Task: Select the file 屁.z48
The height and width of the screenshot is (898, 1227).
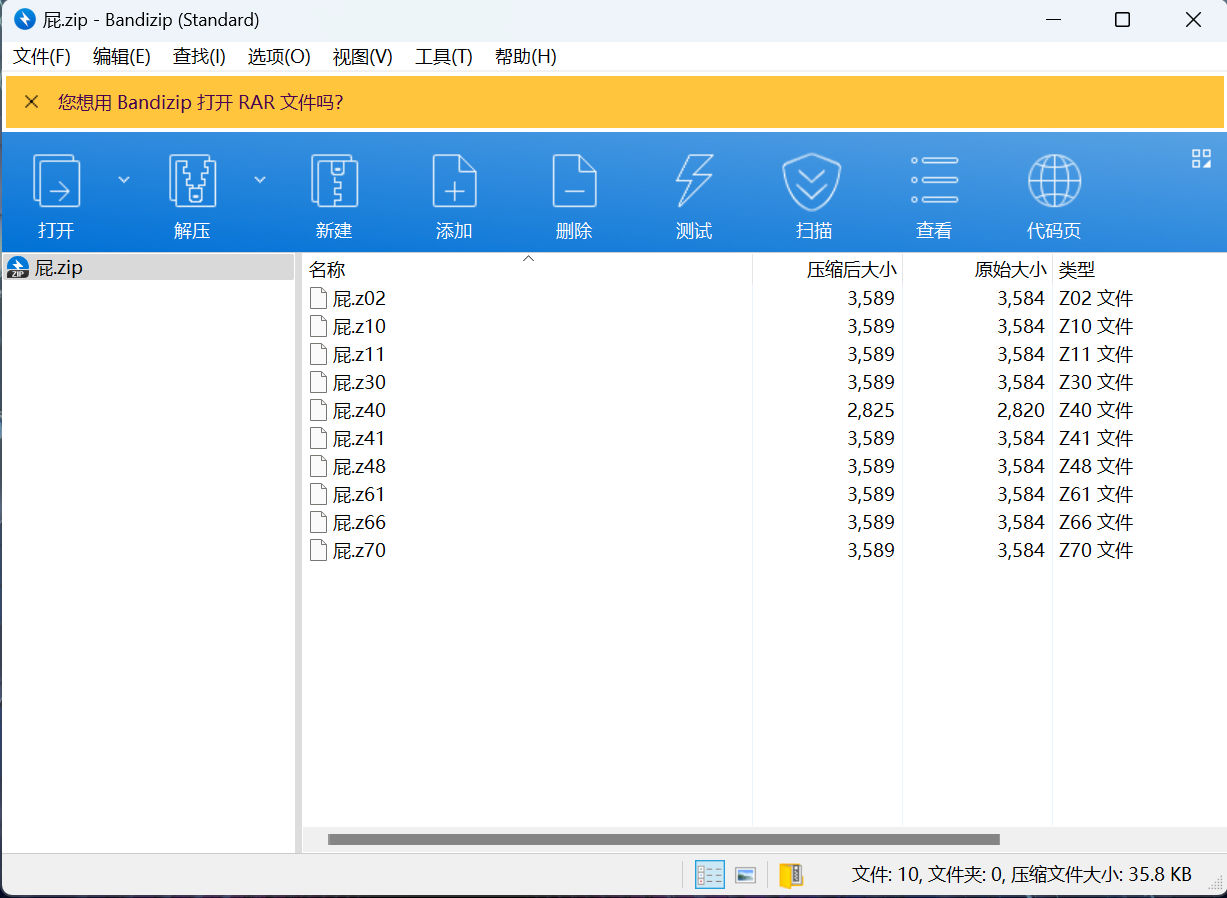Action: click(359, 466)
